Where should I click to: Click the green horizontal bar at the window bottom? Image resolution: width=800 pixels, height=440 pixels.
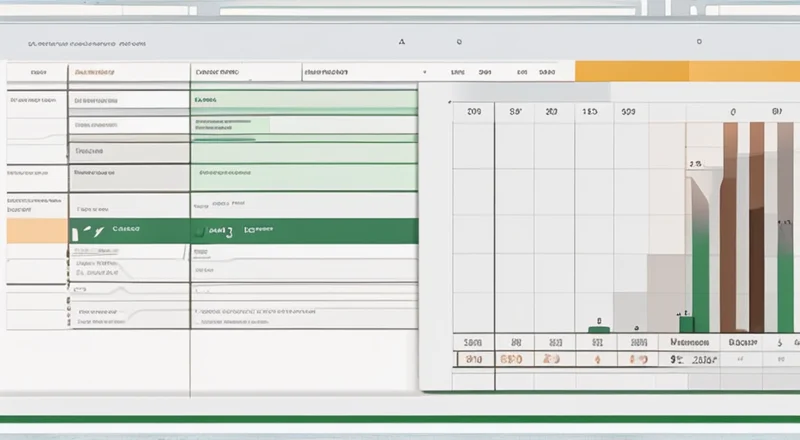coord(400,418)
